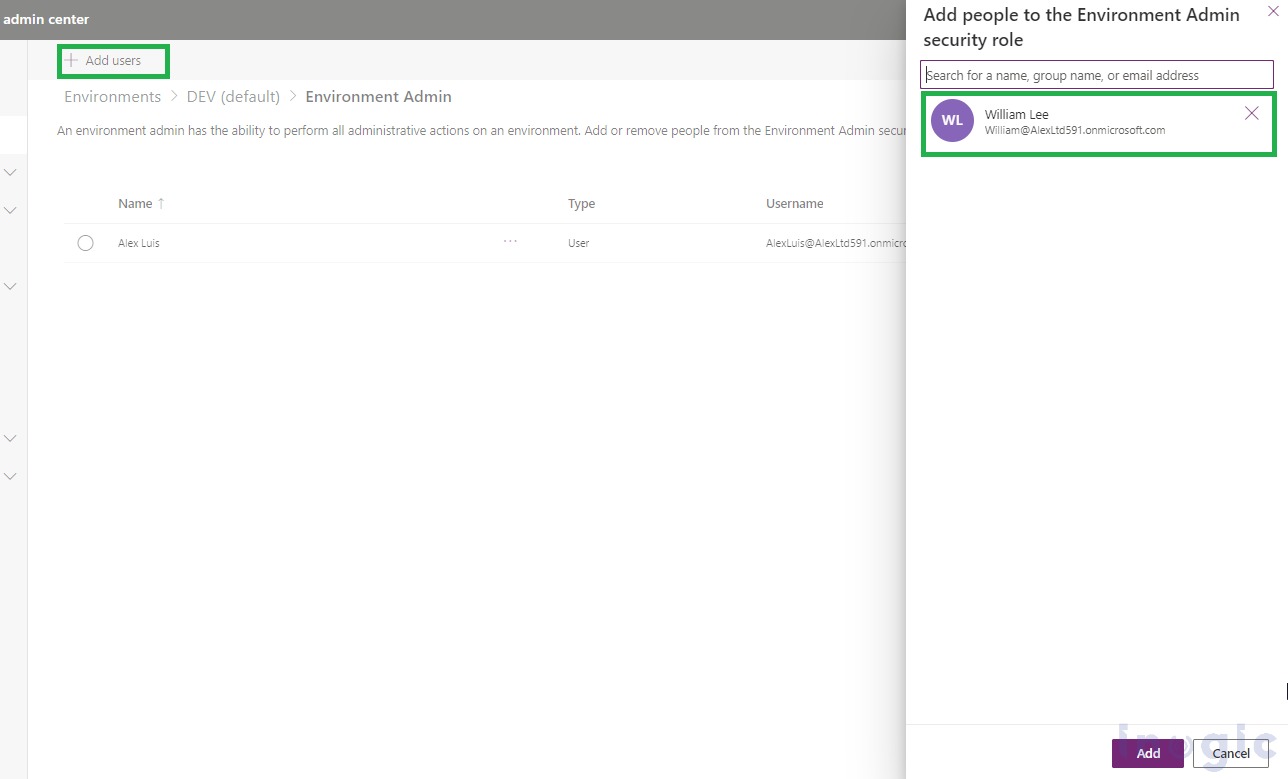Click the Cancel button
Viewport: 1288px width, 779px height.
tap(1230, 753)
